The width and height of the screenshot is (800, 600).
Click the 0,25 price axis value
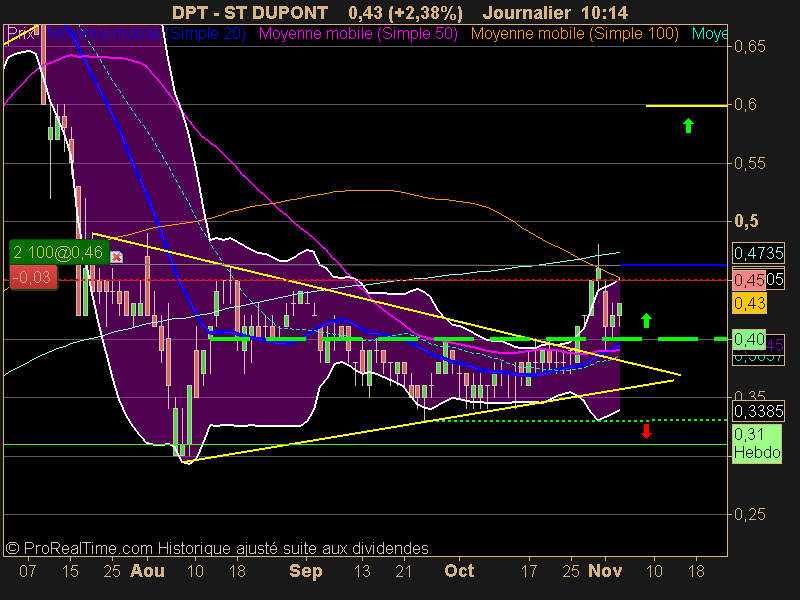[749, 514]
